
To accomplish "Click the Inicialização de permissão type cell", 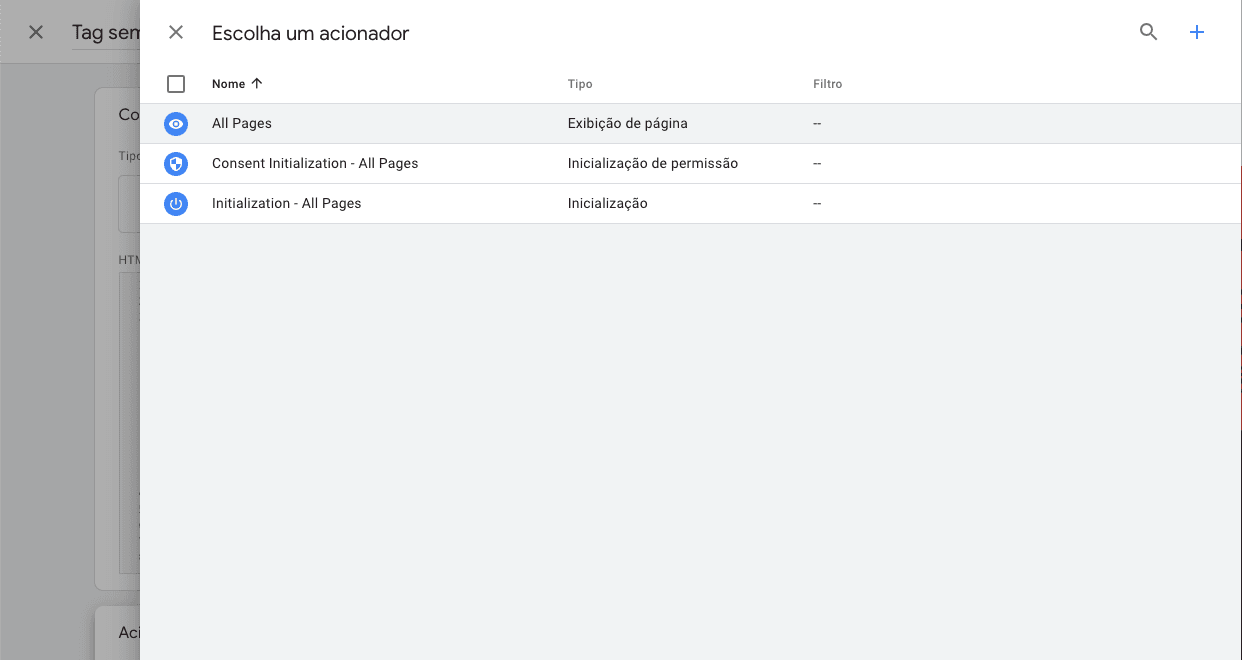I will 652,164.
